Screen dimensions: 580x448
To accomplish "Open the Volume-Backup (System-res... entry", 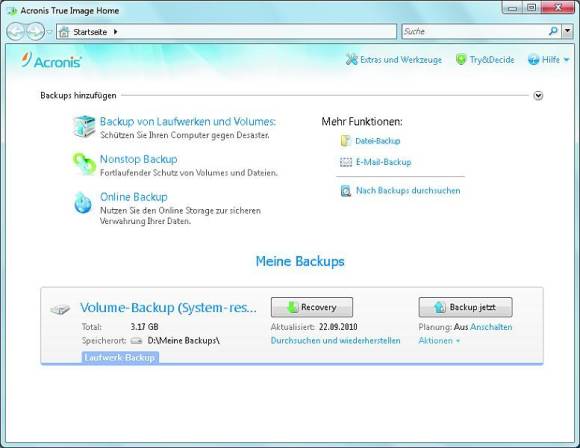I will (x=168, y=307).
